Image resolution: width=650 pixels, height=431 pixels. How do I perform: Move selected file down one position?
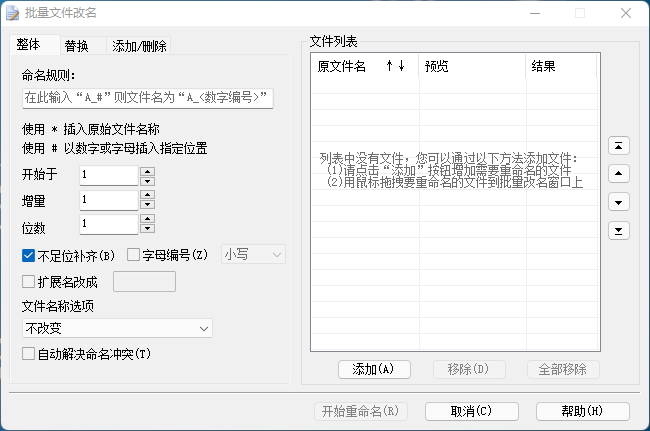(x=618, y=202)
